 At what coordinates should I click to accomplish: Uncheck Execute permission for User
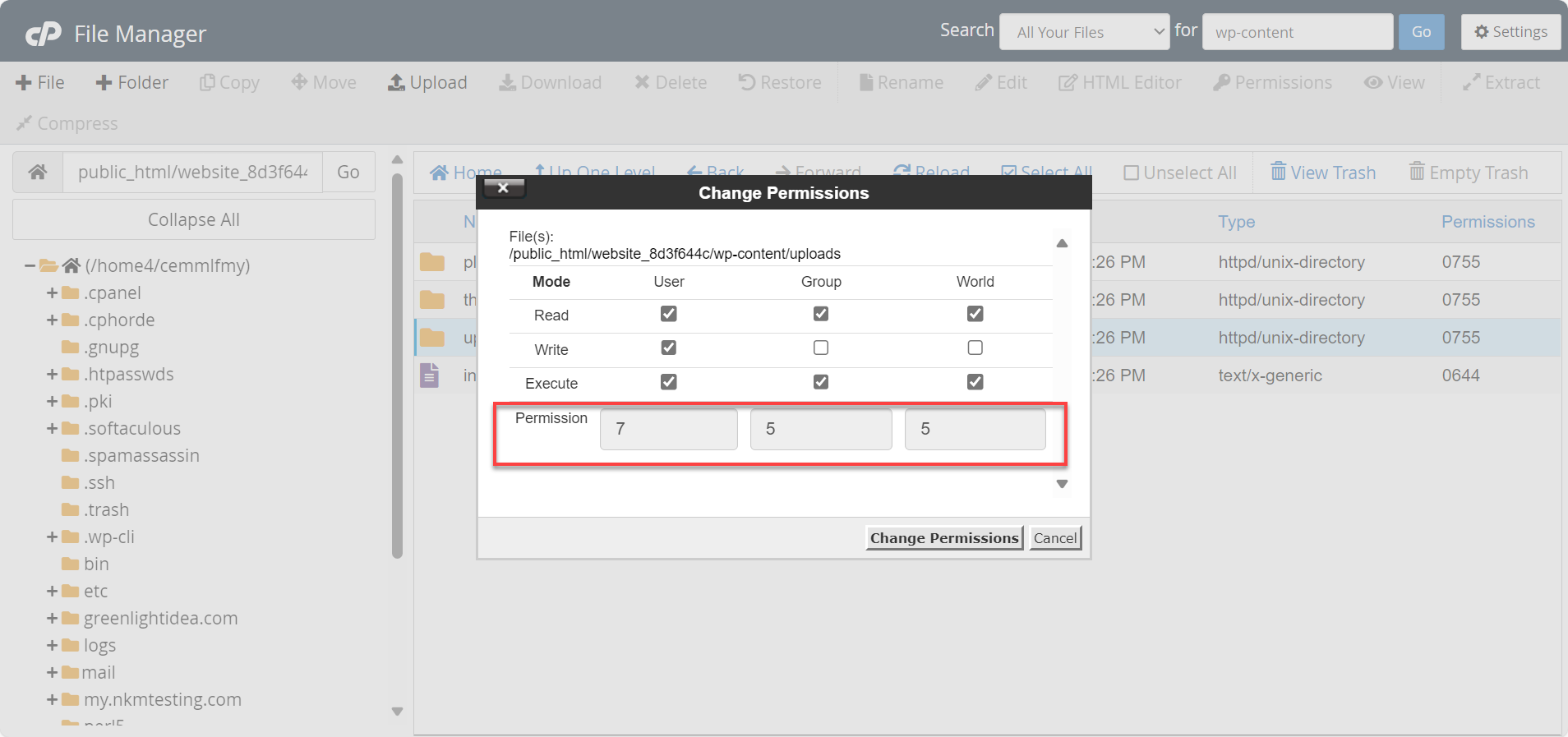[x=668, y=382]
